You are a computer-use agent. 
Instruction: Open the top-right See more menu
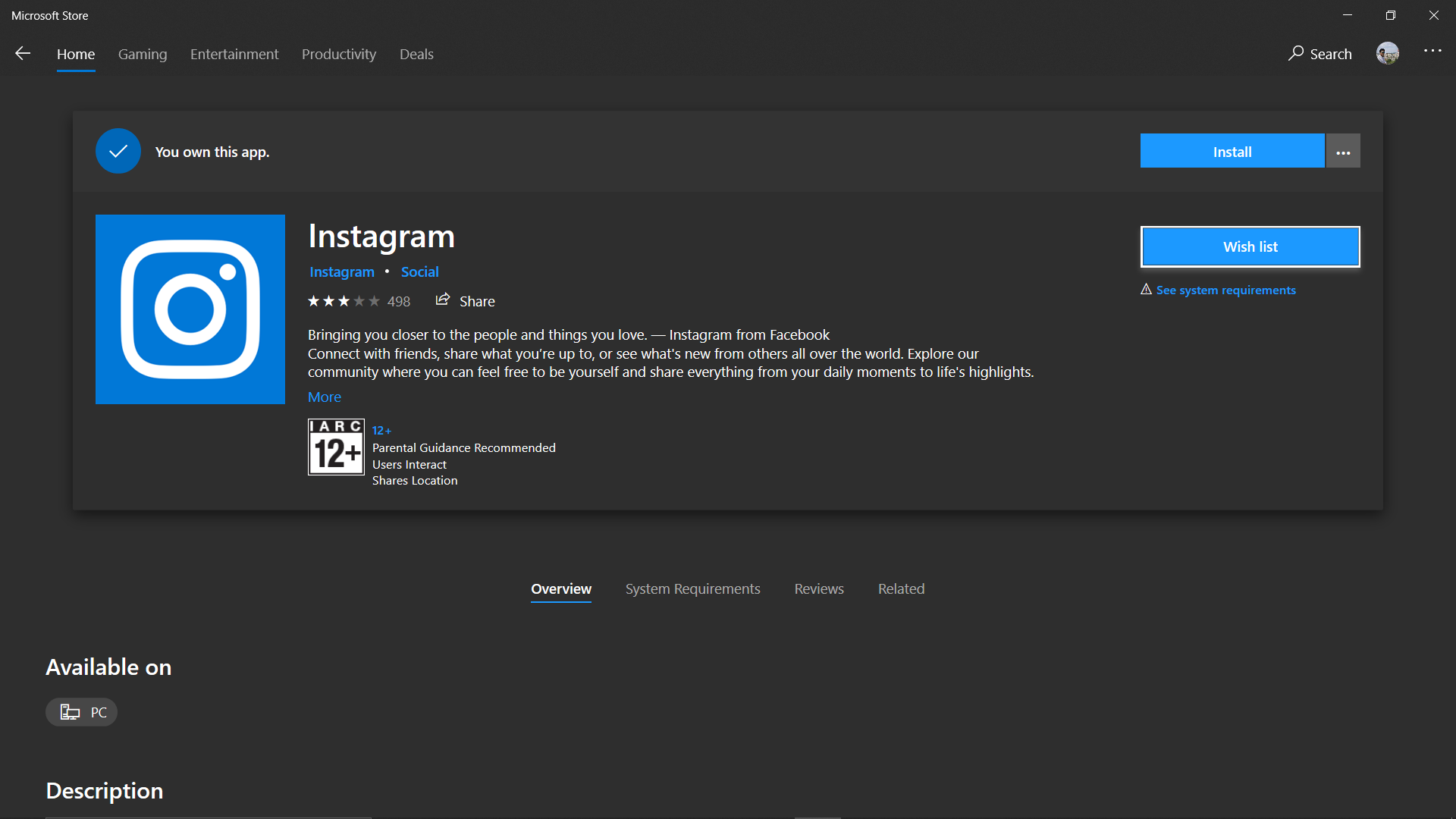1432,51
